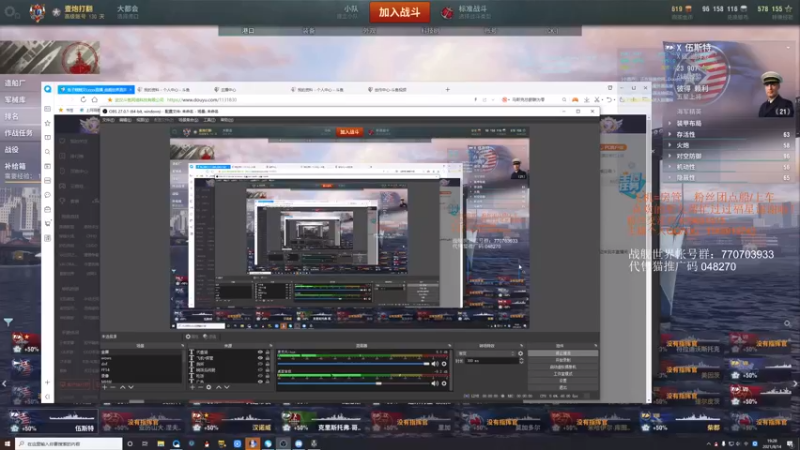Viewport: 800px width, 450px height.
Task: Open 文件 menu in OBS
Action: click(108, 120)
